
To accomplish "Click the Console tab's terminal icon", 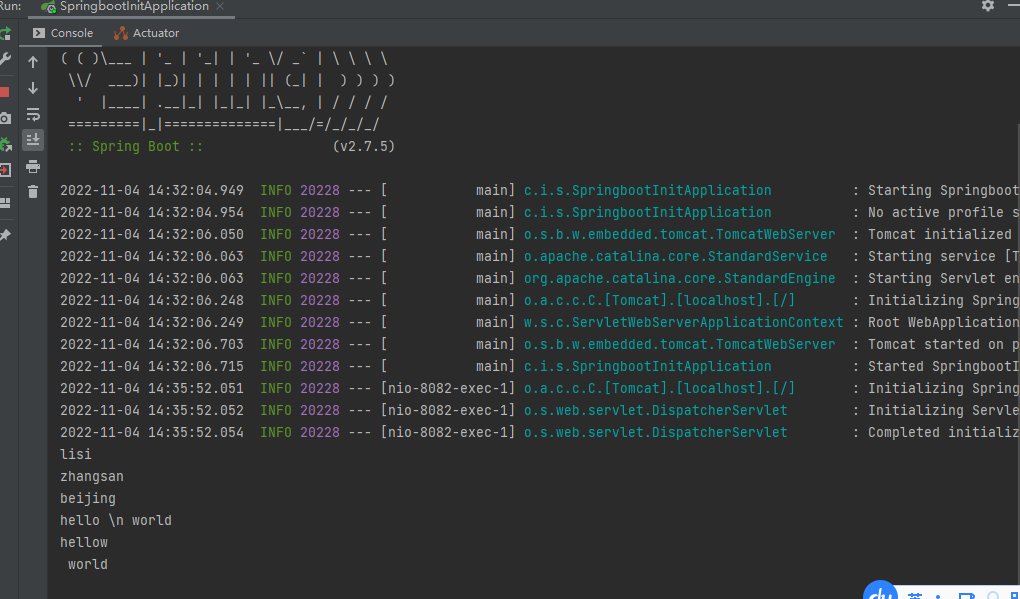I will (x=39, y=33).
